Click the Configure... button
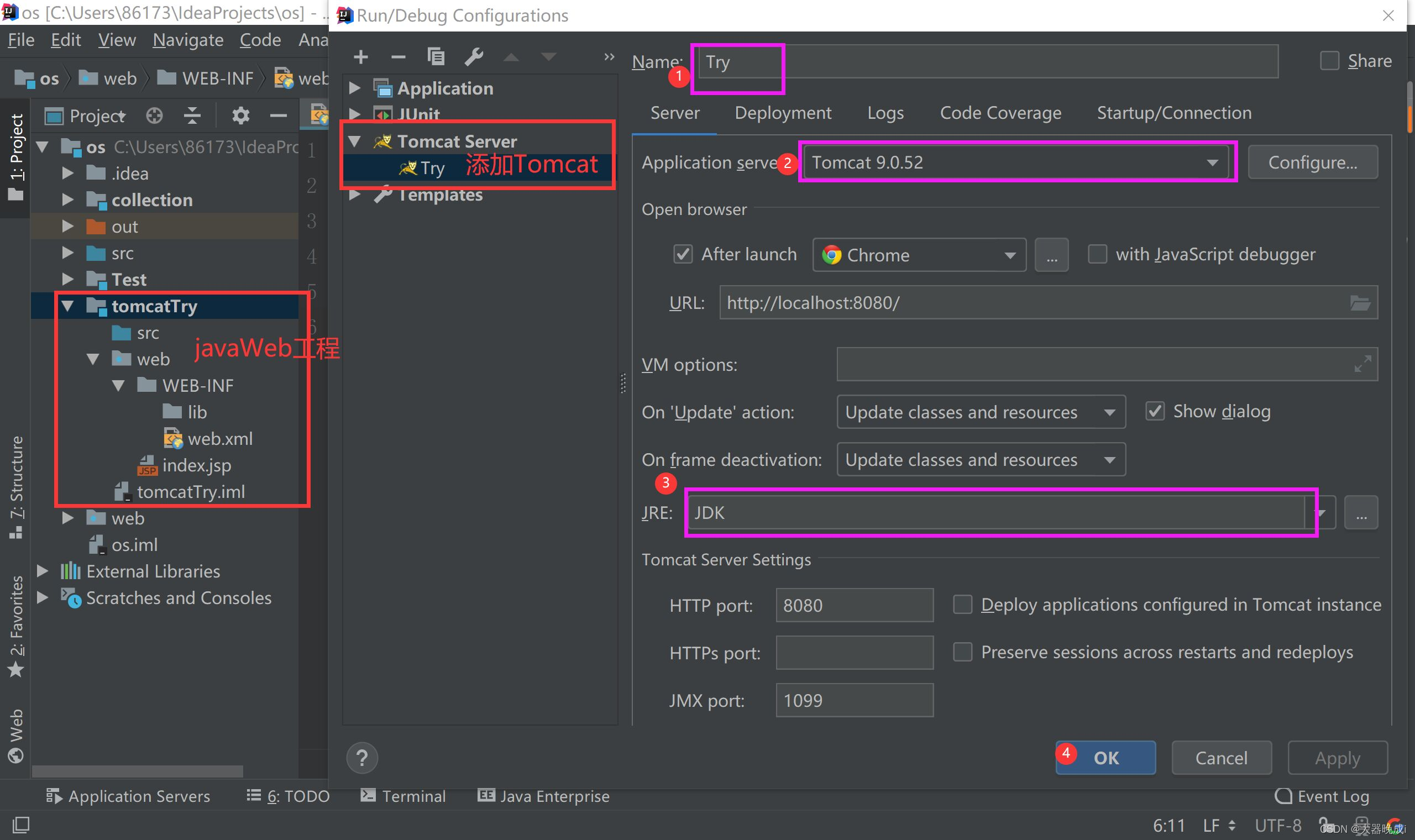 [x=1312, y=163]
